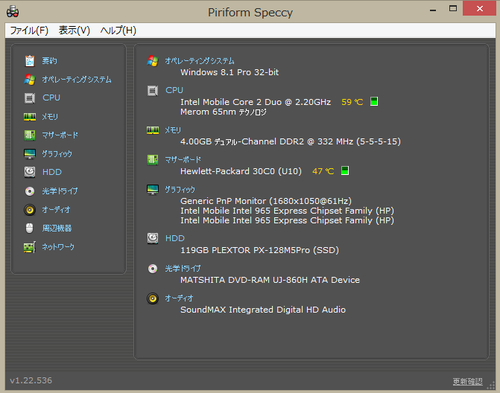Viewport: 500px width, 393px height.
Task: Click the グラフィック monitor icon in summary panel
Action: click(153, 189)
